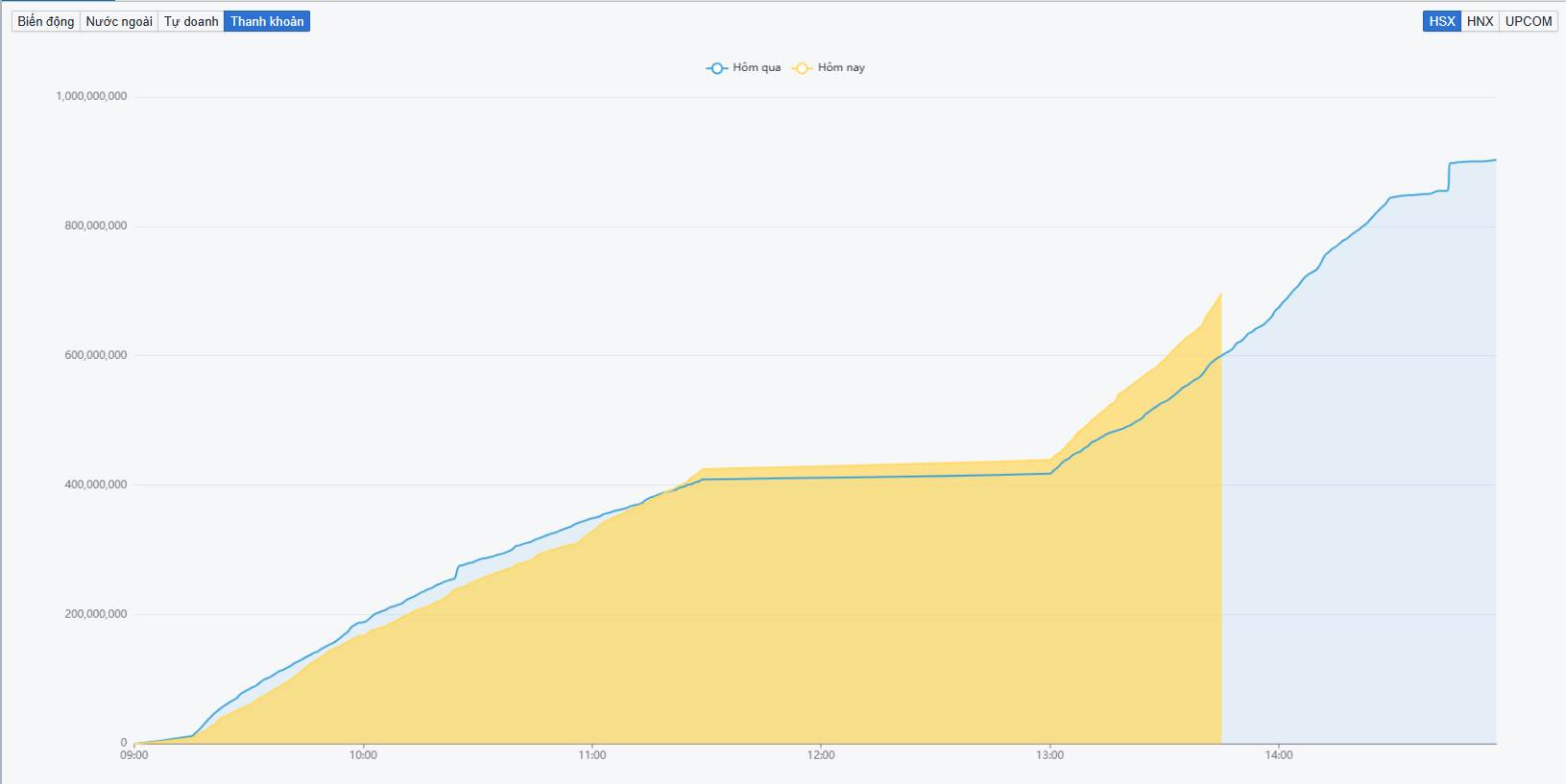Click the 600,000,000 y-axis label

(96, 355)
